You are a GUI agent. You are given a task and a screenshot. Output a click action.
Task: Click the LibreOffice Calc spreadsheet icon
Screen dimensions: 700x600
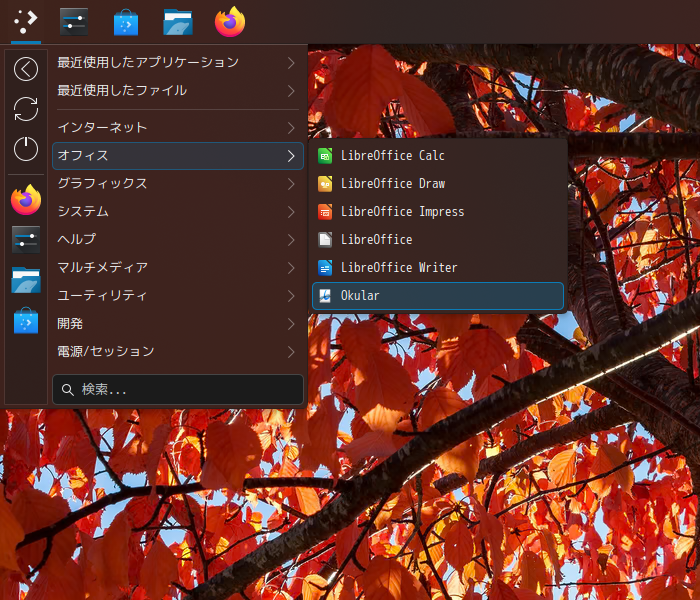tap(325, 156)
